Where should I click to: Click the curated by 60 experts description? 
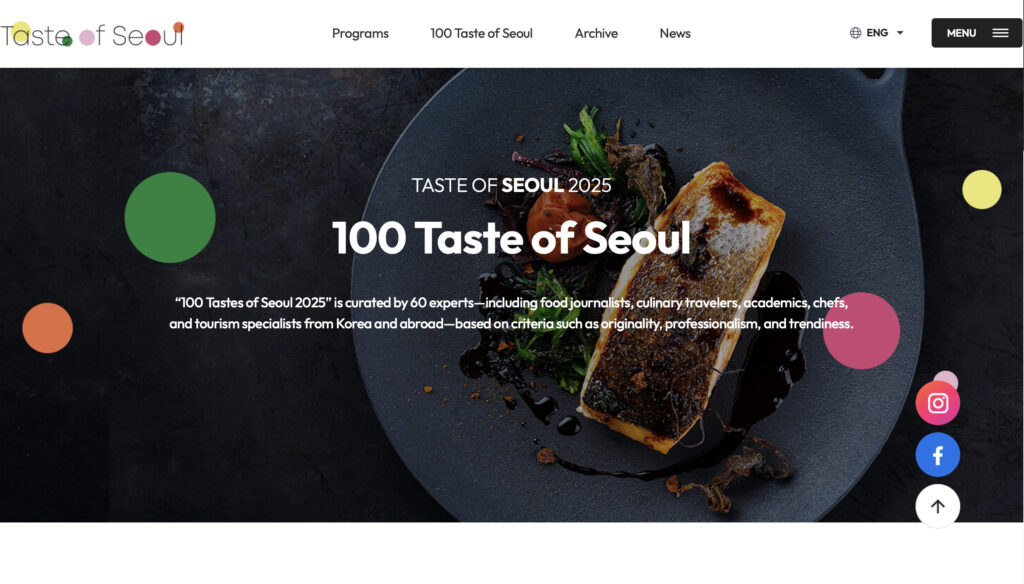tap(511, 313)
